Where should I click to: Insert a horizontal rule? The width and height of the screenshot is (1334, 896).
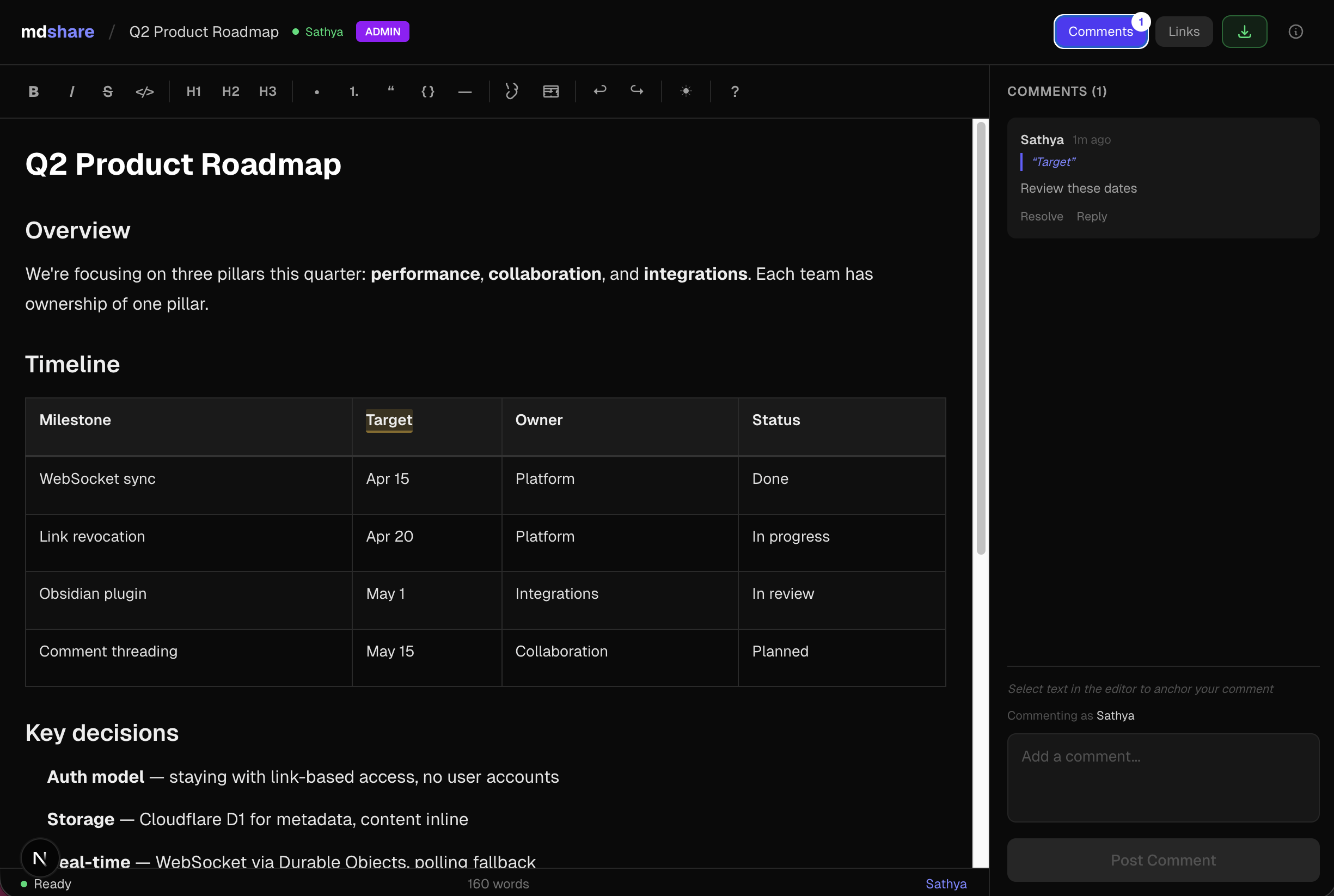tap(464, 91)
